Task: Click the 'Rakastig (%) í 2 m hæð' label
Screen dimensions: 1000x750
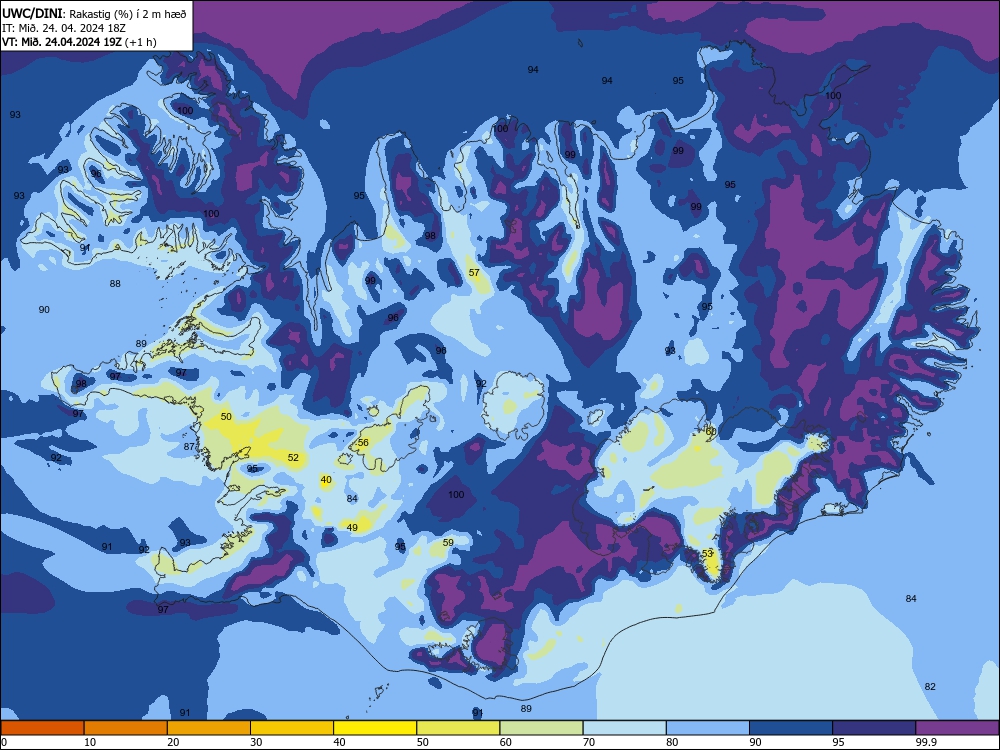Action: coord(128,13)
